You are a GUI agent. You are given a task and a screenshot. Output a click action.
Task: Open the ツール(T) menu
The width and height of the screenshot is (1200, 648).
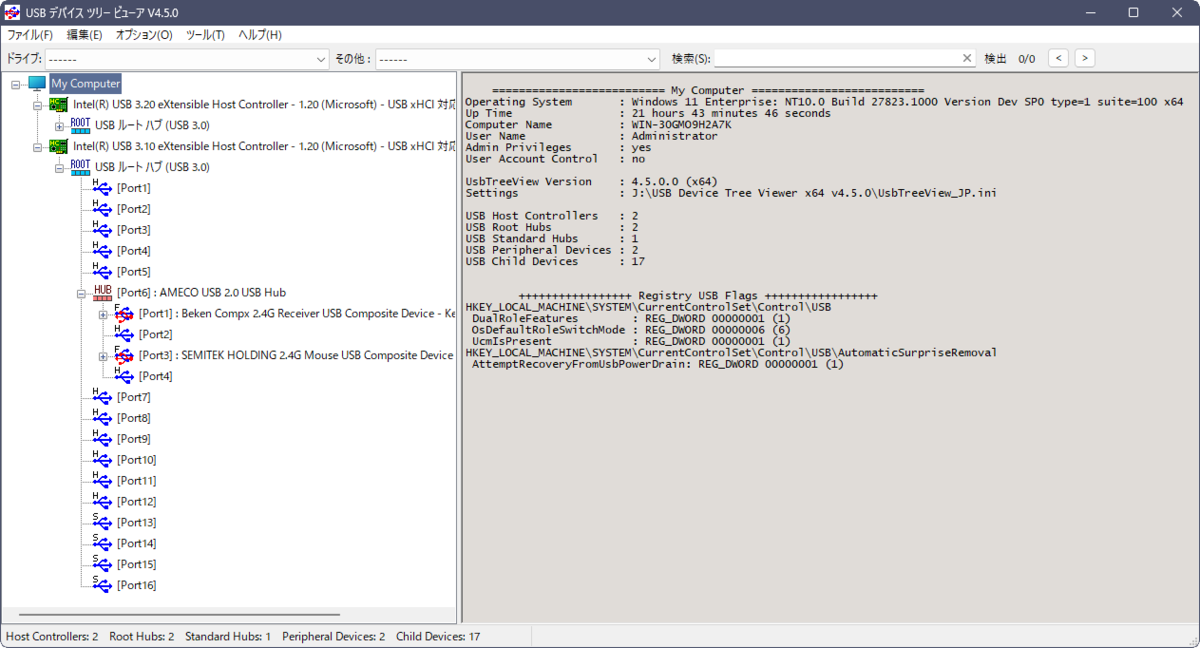pyautogui.click(x=205, y=35)
